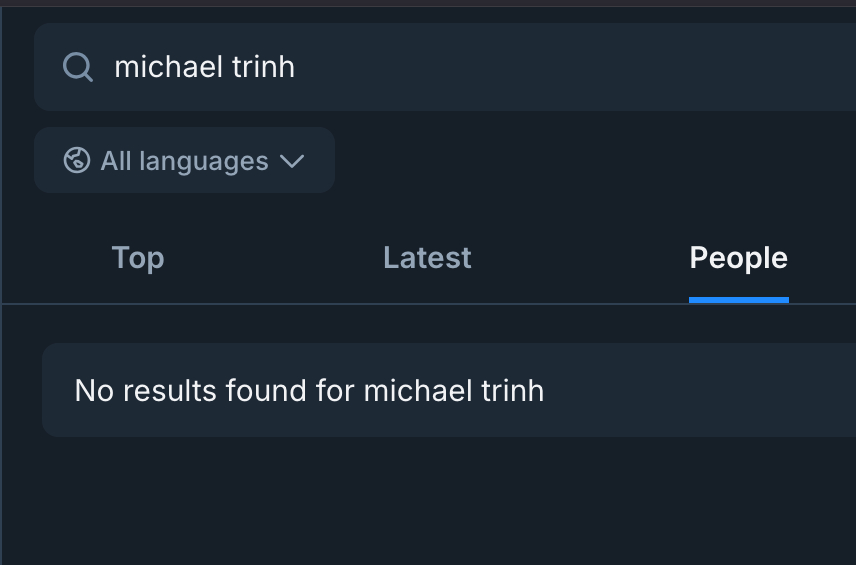Select the People tab

[x=738, y=258]
